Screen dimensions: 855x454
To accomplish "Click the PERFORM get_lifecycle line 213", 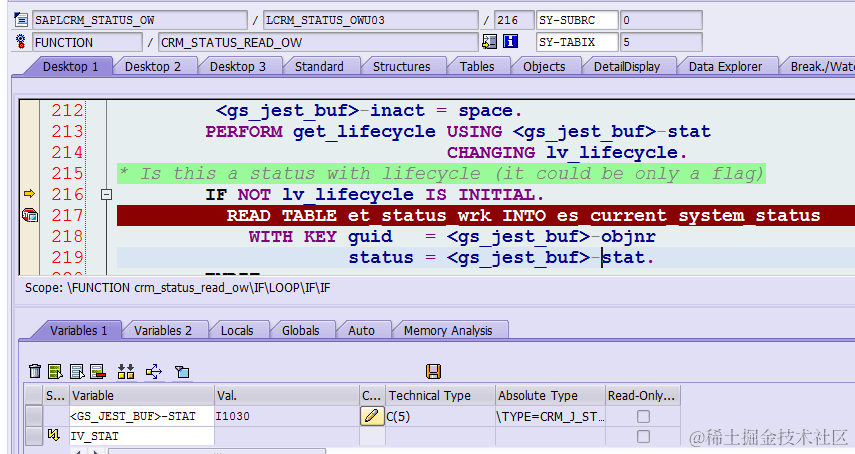I will coord(458,131).
